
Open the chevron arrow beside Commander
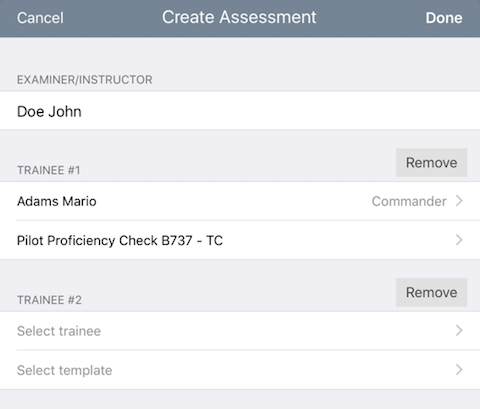point(459,201)
